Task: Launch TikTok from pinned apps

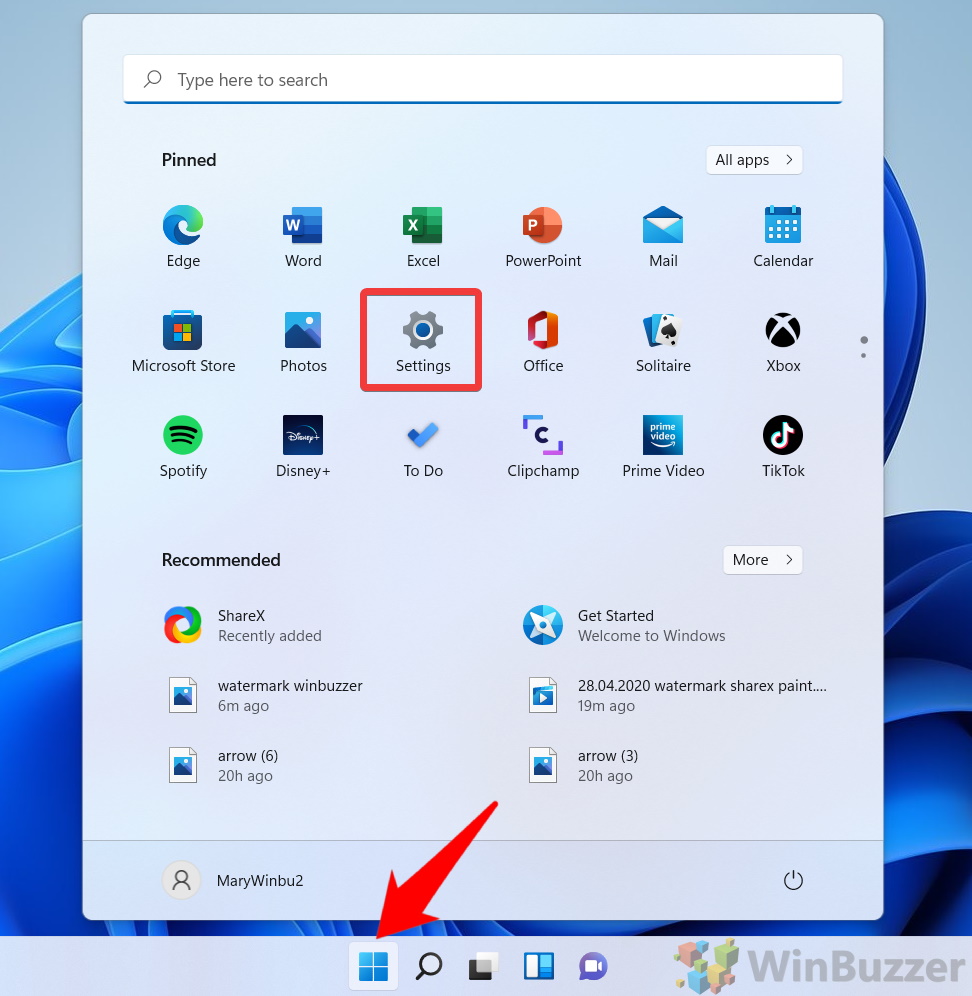Action: point(783,446)
